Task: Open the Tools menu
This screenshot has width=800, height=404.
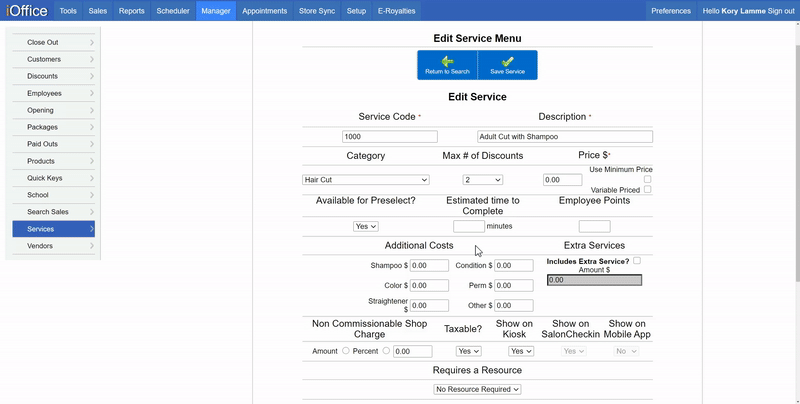Action: (x=68, y=11)
